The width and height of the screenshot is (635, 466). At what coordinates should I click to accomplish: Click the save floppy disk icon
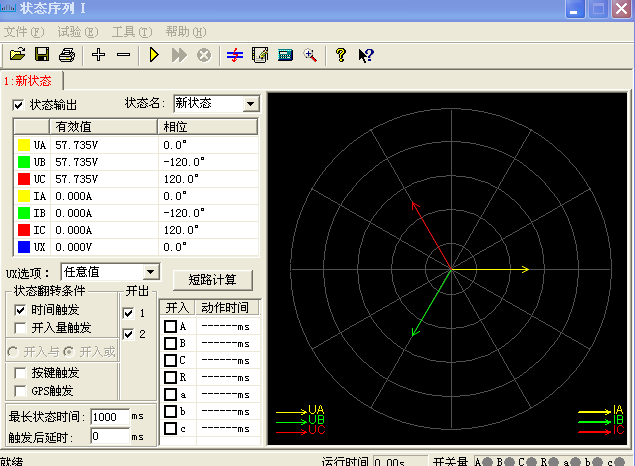(42, 55)
